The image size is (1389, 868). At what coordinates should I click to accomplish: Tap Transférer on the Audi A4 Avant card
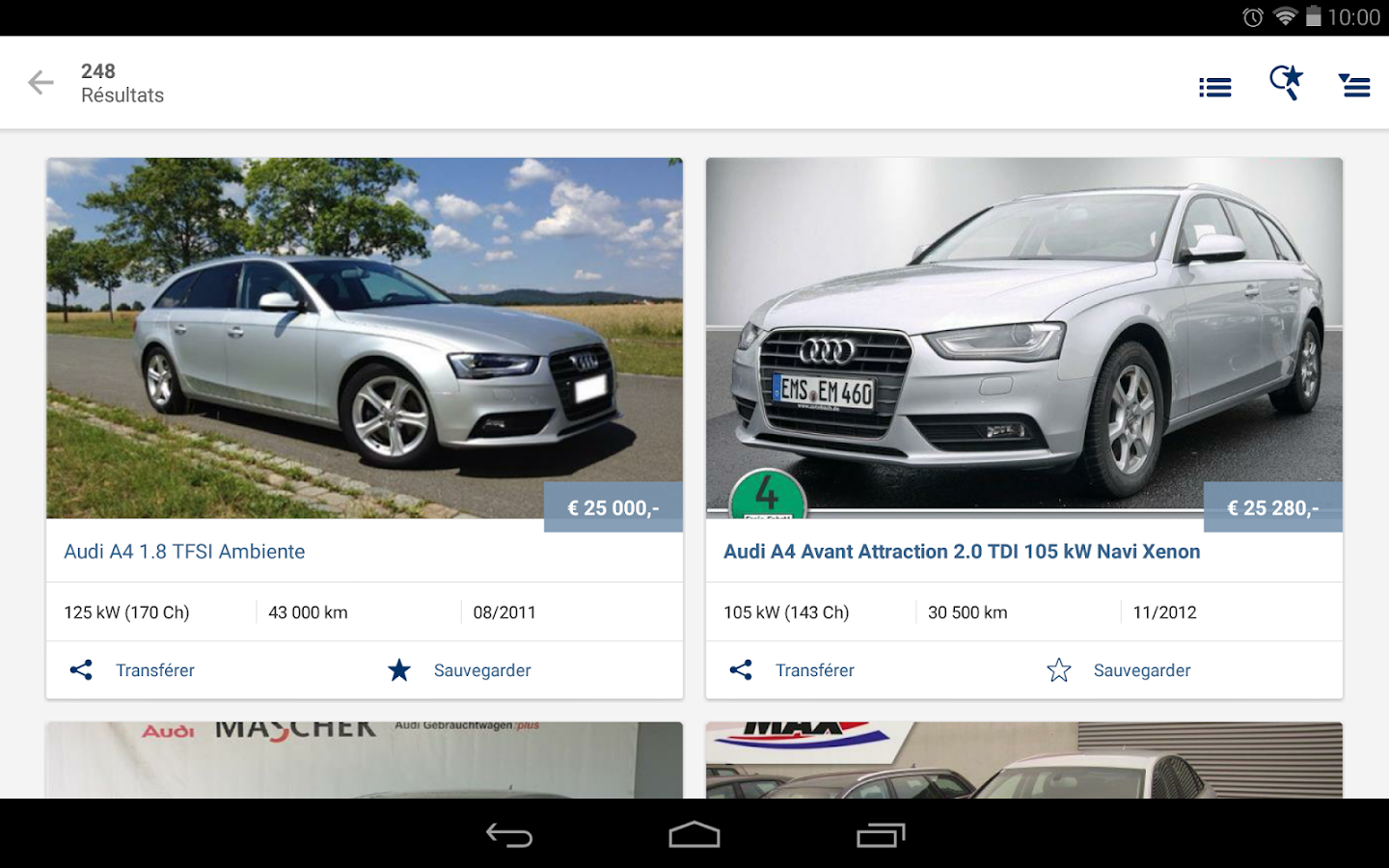pos(815,670)
